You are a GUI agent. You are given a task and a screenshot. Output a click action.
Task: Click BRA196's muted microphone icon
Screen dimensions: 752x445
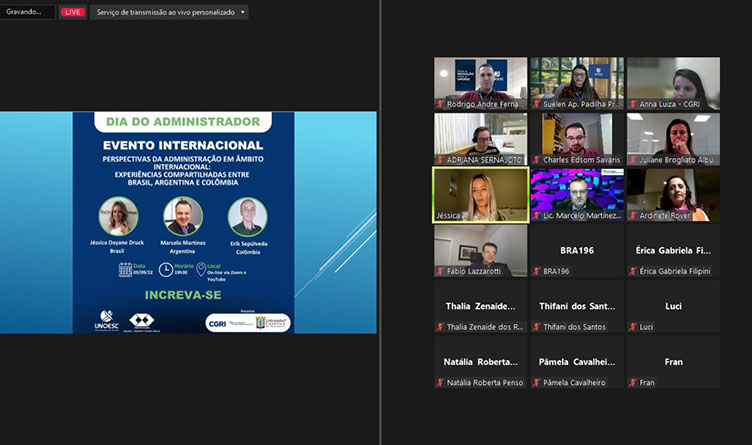[537, 271]
